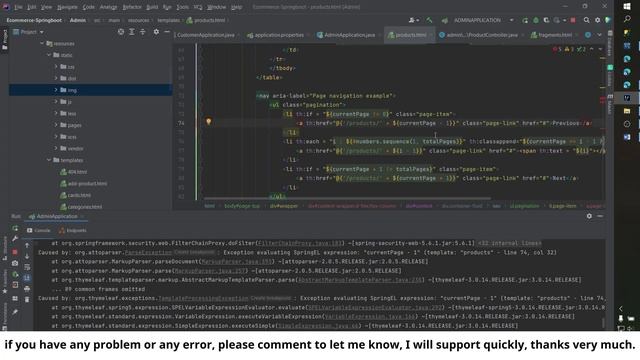
Task: Switch to the Endpoints tab
Action: click(73, 230)
